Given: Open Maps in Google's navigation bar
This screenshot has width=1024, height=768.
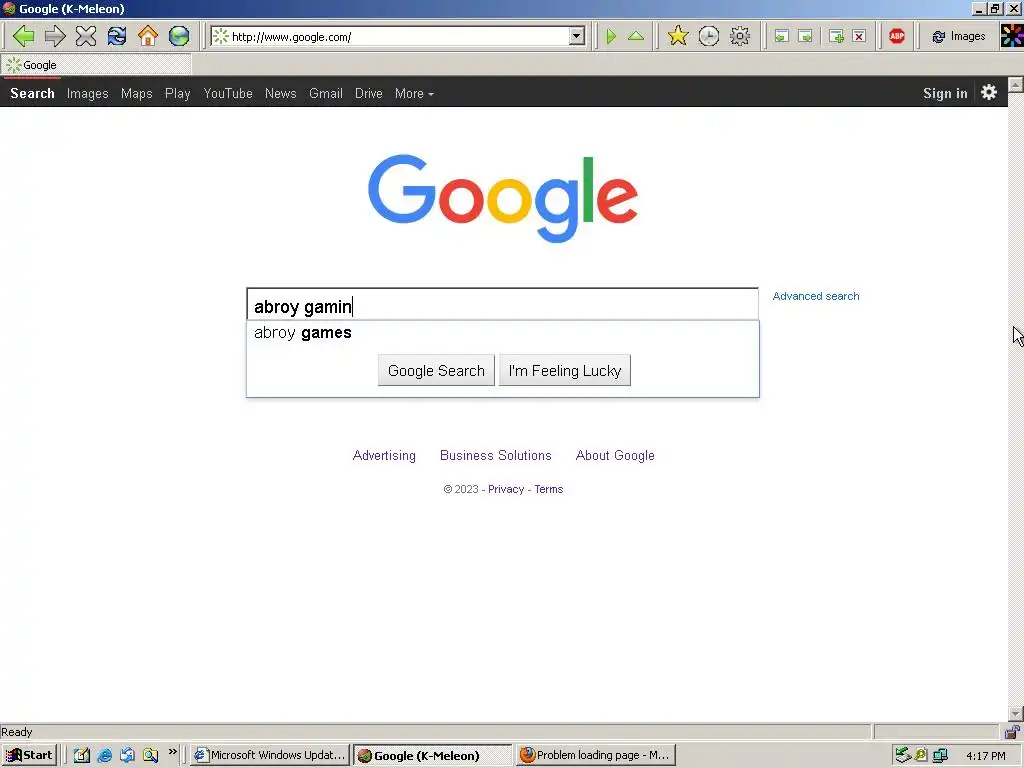Looking at the screenshot, I should (x=136, y=93).
